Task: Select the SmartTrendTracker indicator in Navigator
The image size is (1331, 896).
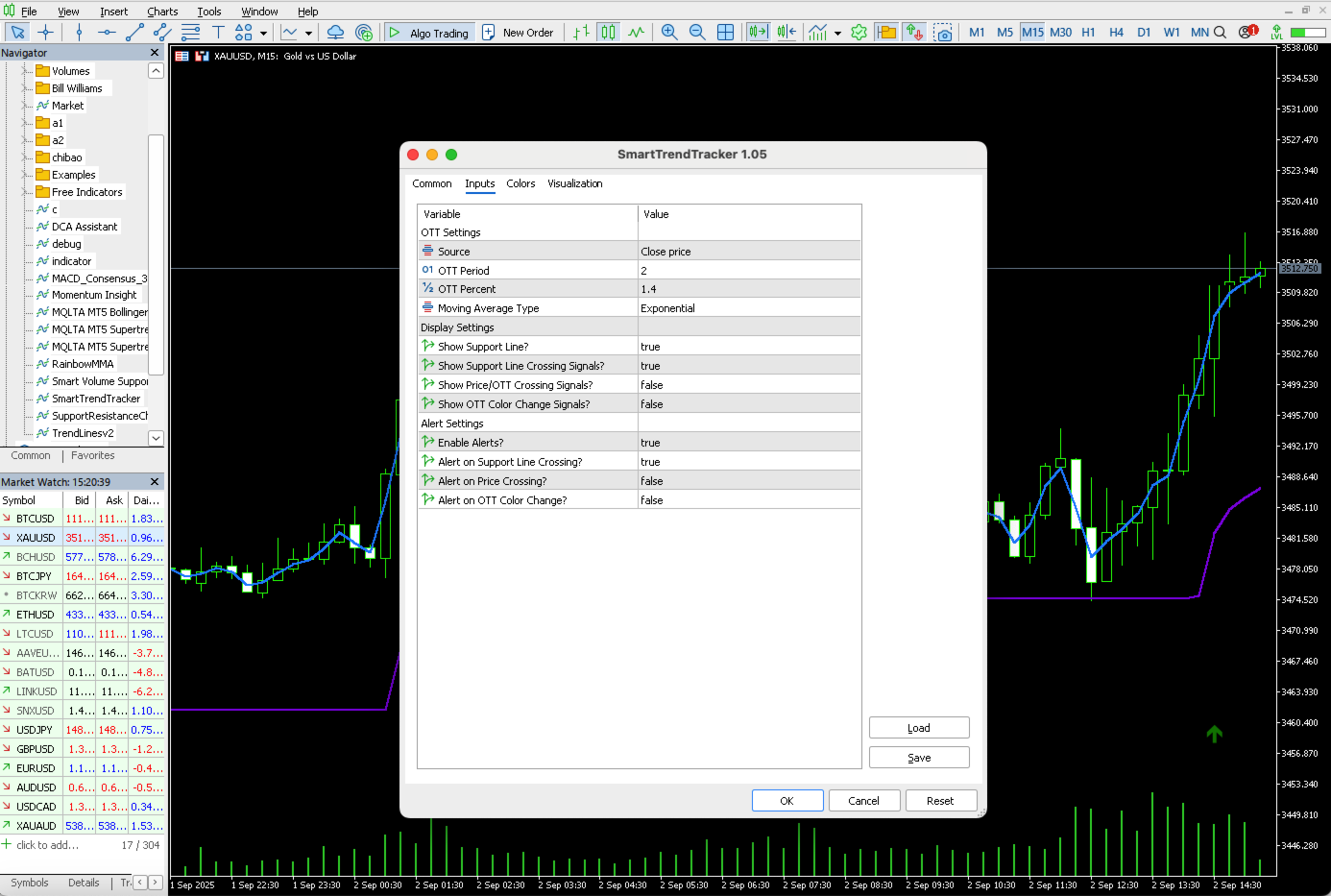Action: pos(96,399)
